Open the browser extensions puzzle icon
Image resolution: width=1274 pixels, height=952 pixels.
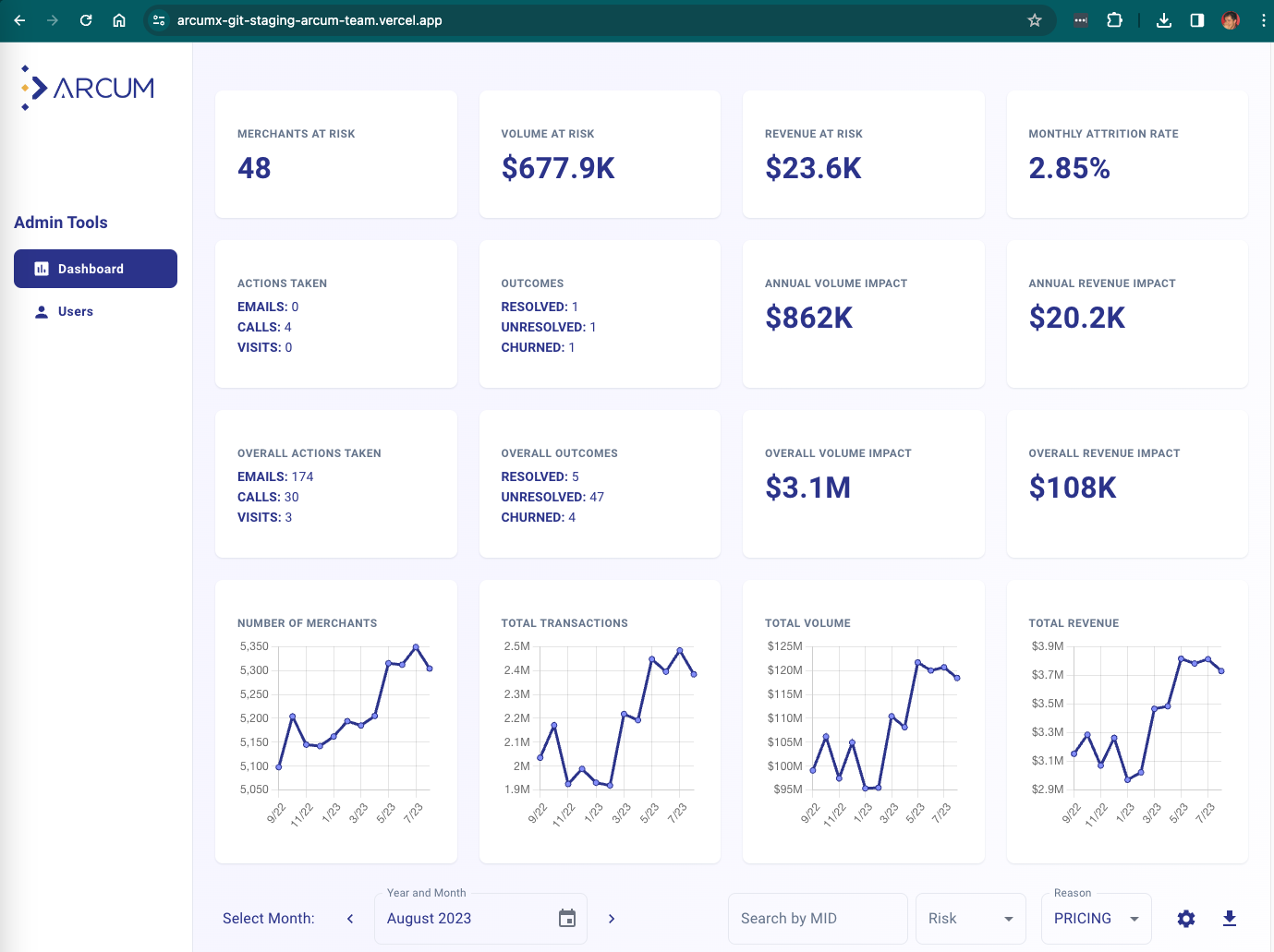point(1114,19)
